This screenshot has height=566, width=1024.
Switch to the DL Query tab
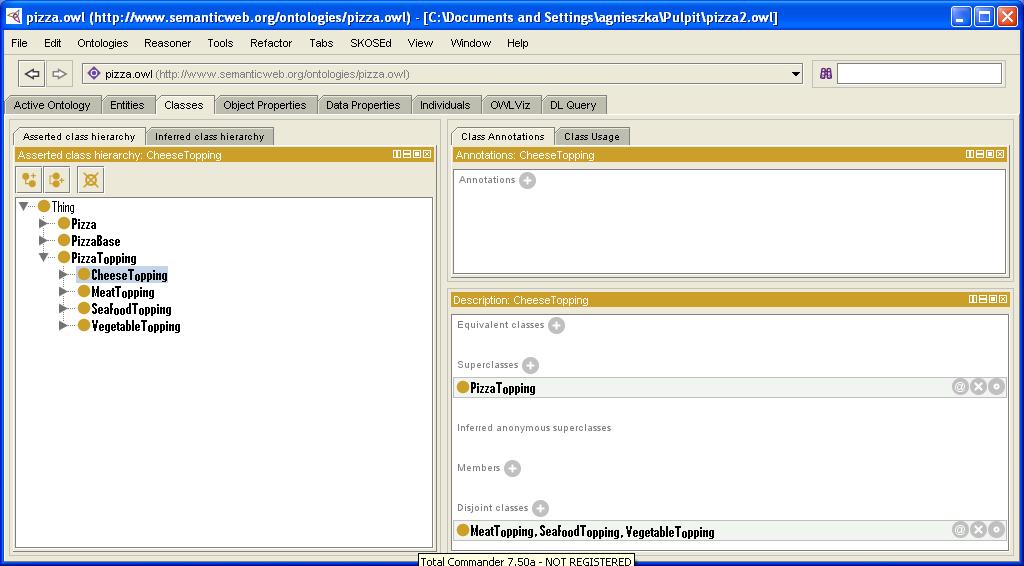pyautogui.click(x=573, y=105)
